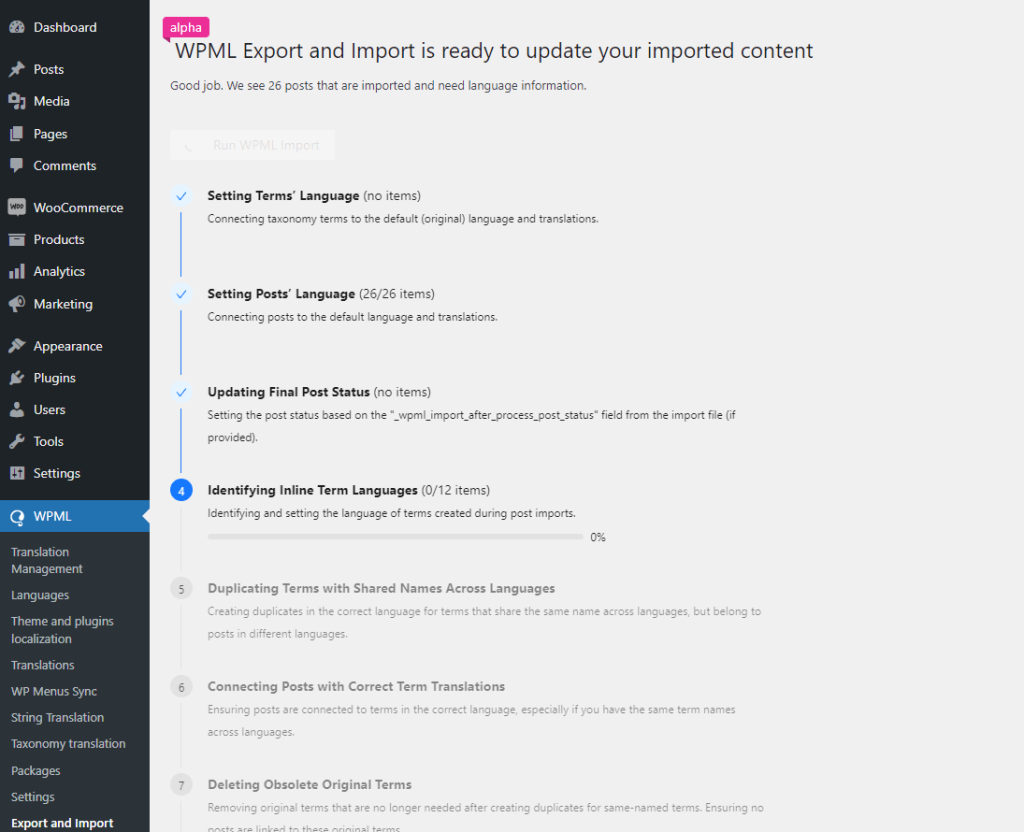This screenshot has width=1024, height=832.
Task: Open the Products menu label
Action: [59, 240]
